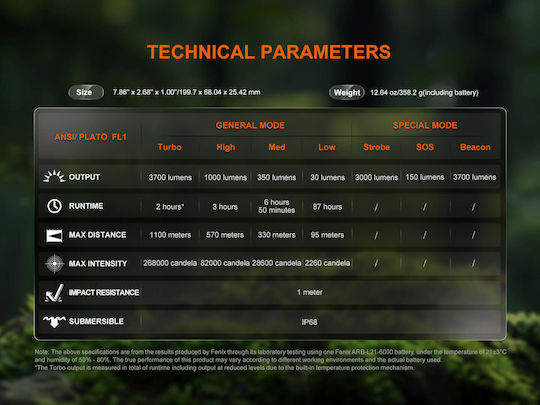
Task: Select the Low column header
Action: pyautogui.click(x=326, y=147)
